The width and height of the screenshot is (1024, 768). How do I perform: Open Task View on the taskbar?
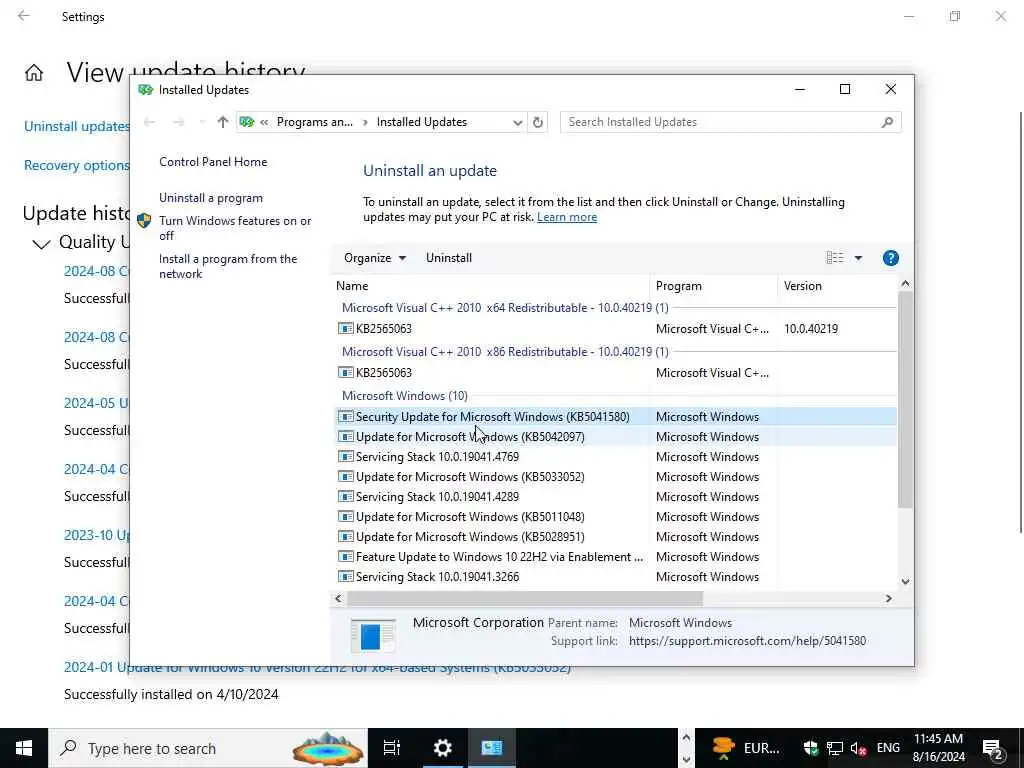click(392, 748)
